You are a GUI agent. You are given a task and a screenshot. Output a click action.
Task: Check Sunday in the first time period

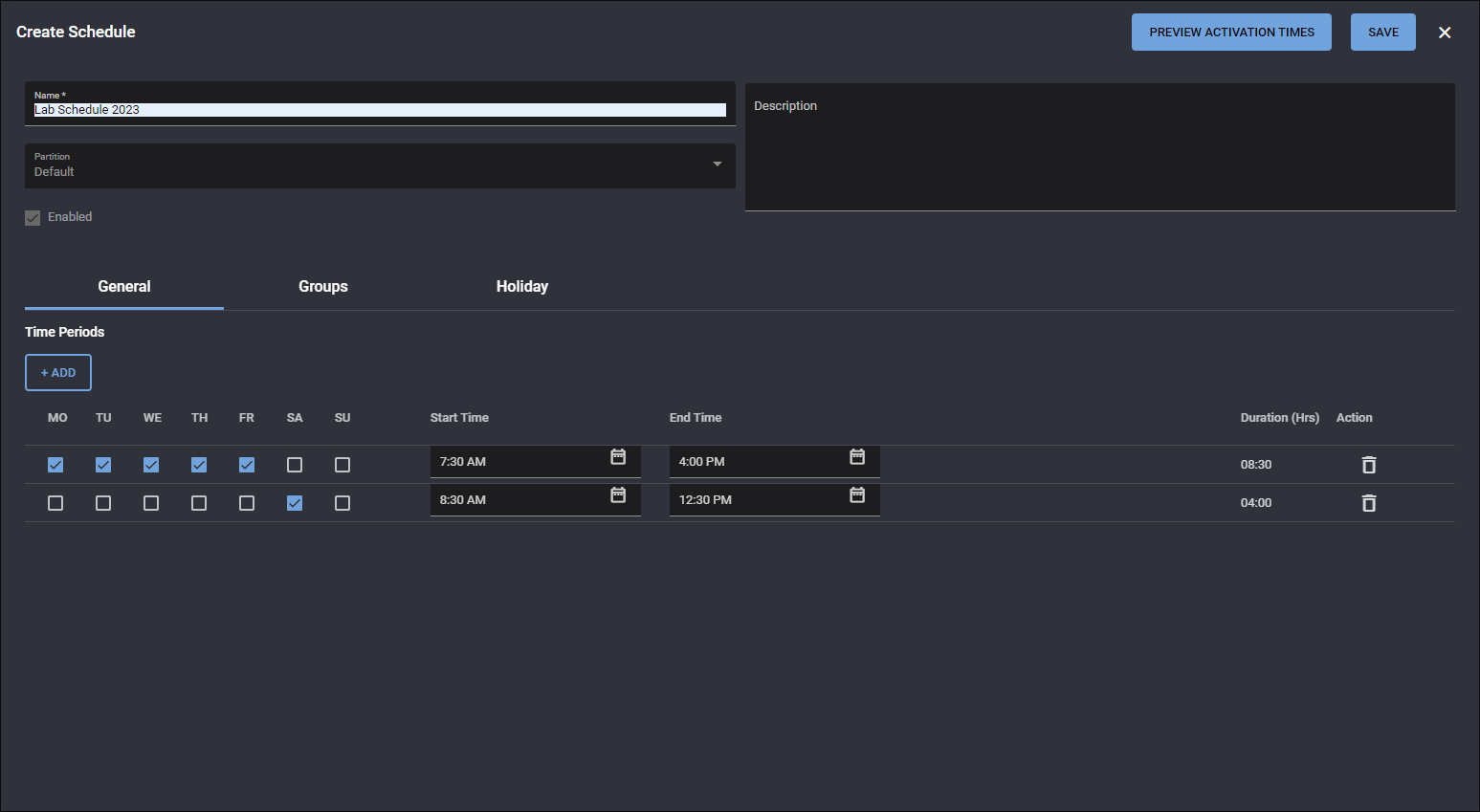coord(342,465)
